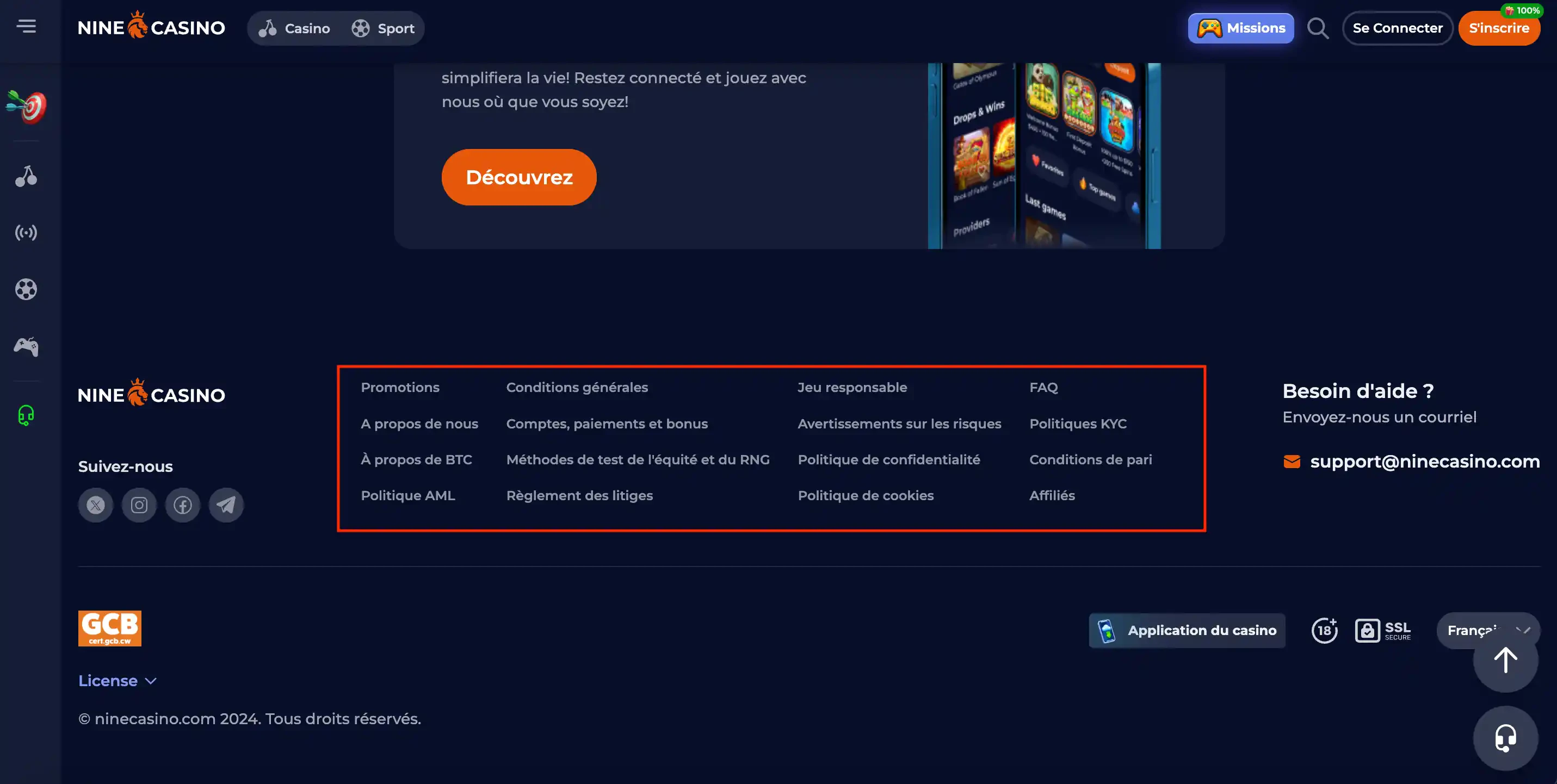Image resolution: width=1557 pixels, height=784 pixels.
Task: Click the support@ninecasino.com email address
Action: tap(1425, 462)
